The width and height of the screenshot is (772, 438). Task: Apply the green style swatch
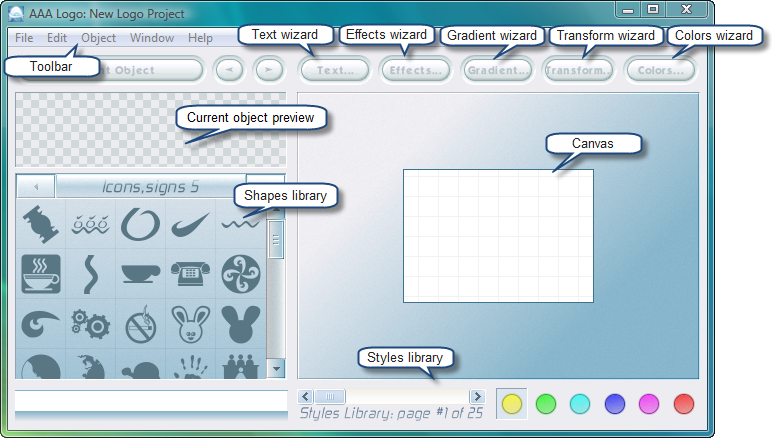pyautogui.click(x=546, y=404)
